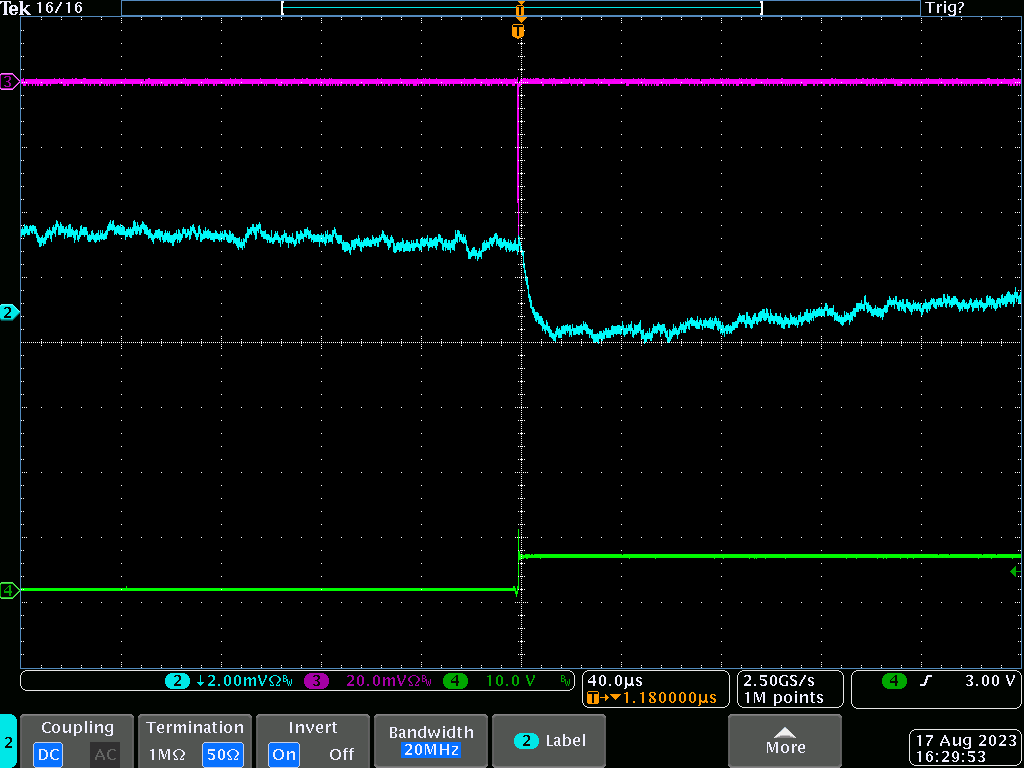Expand the More menu
The width and height of the screenshot is (1024, 768).
tap(785, 740)
